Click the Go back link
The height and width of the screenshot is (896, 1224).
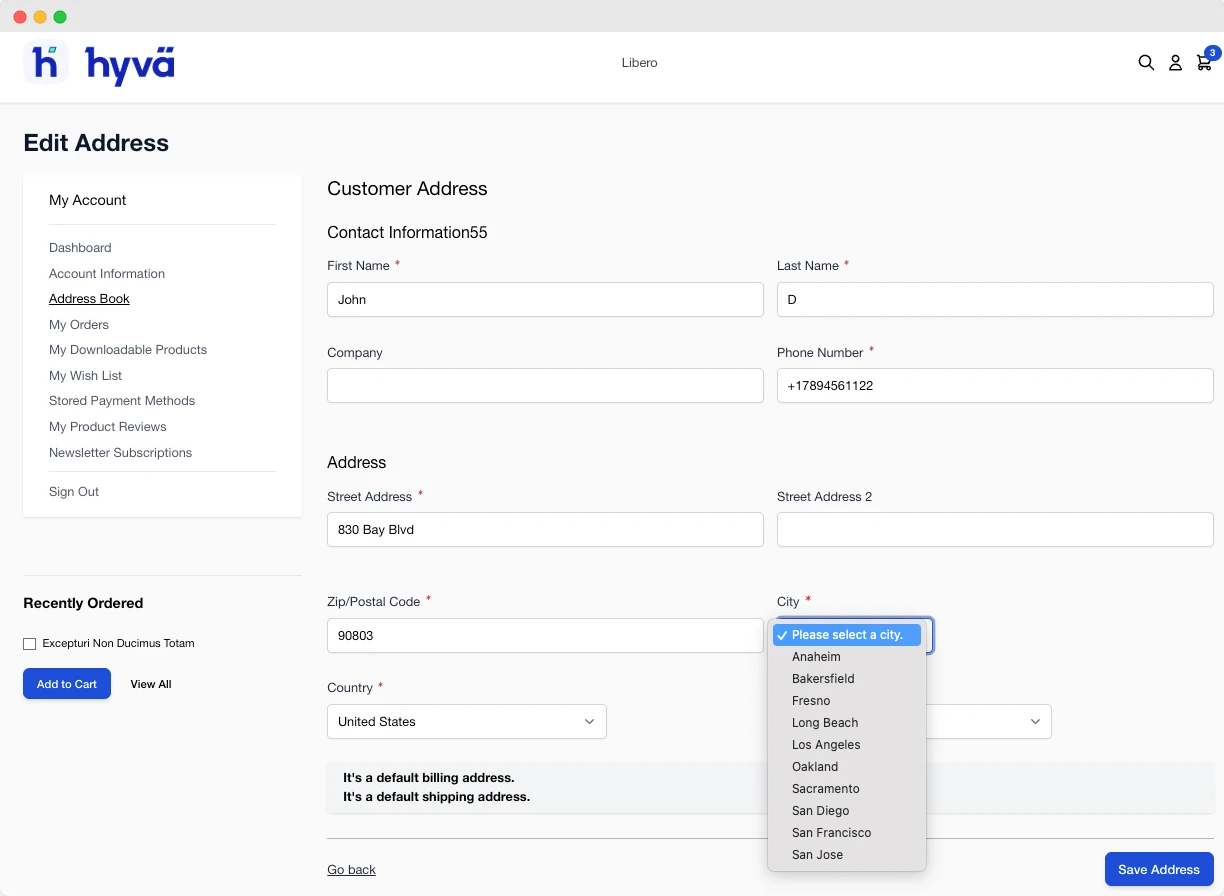pos(351,869)
